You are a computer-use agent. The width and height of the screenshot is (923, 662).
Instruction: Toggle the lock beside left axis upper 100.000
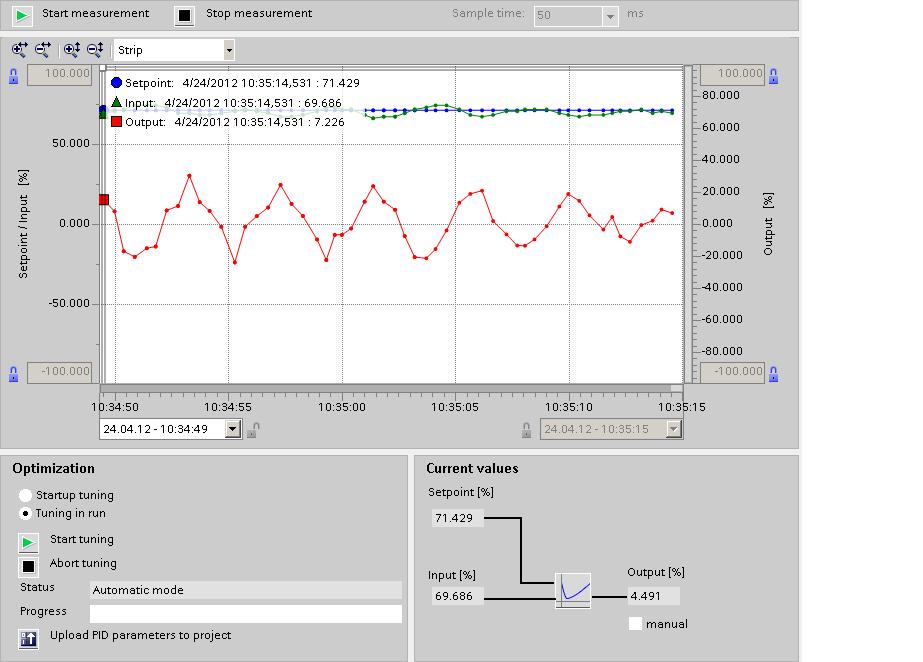[14, 76]
